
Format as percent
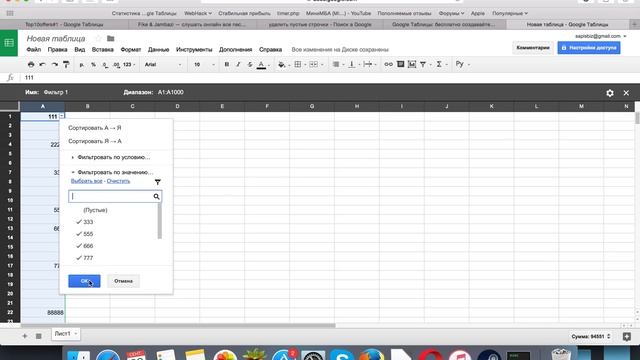point(93,64)
